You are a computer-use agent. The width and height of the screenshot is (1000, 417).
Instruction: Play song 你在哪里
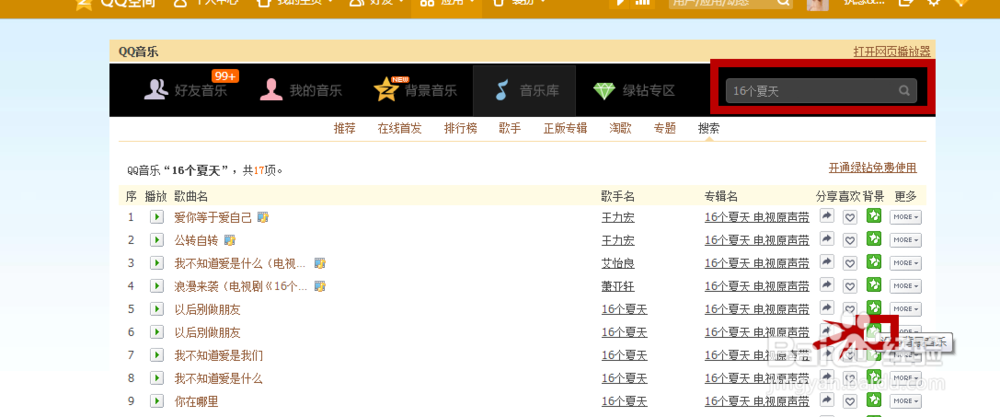(x=156, y=401)
